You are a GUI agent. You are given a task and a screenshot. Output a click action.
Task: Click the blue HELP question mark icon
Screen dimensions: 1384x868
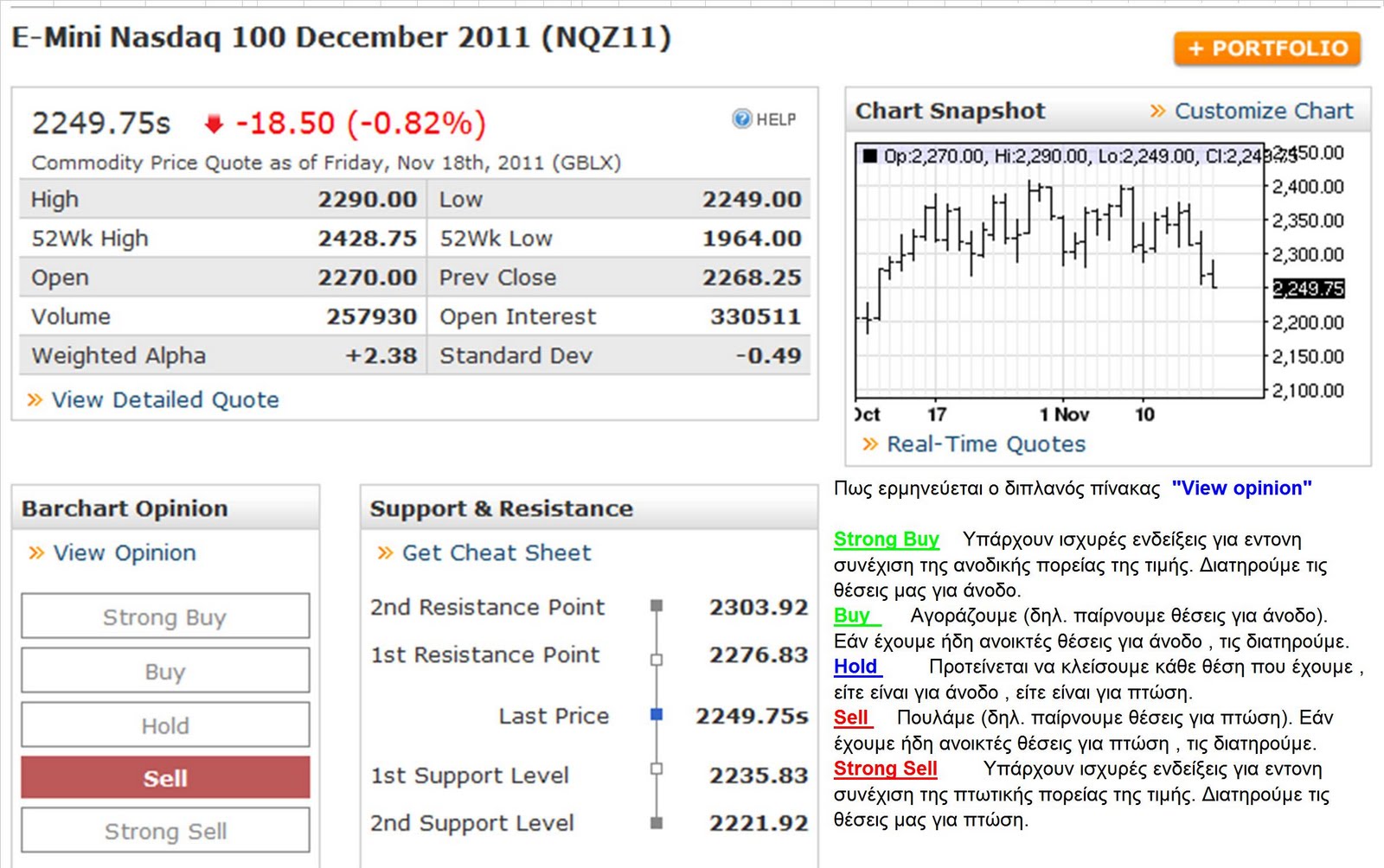(x=741, y=119)
